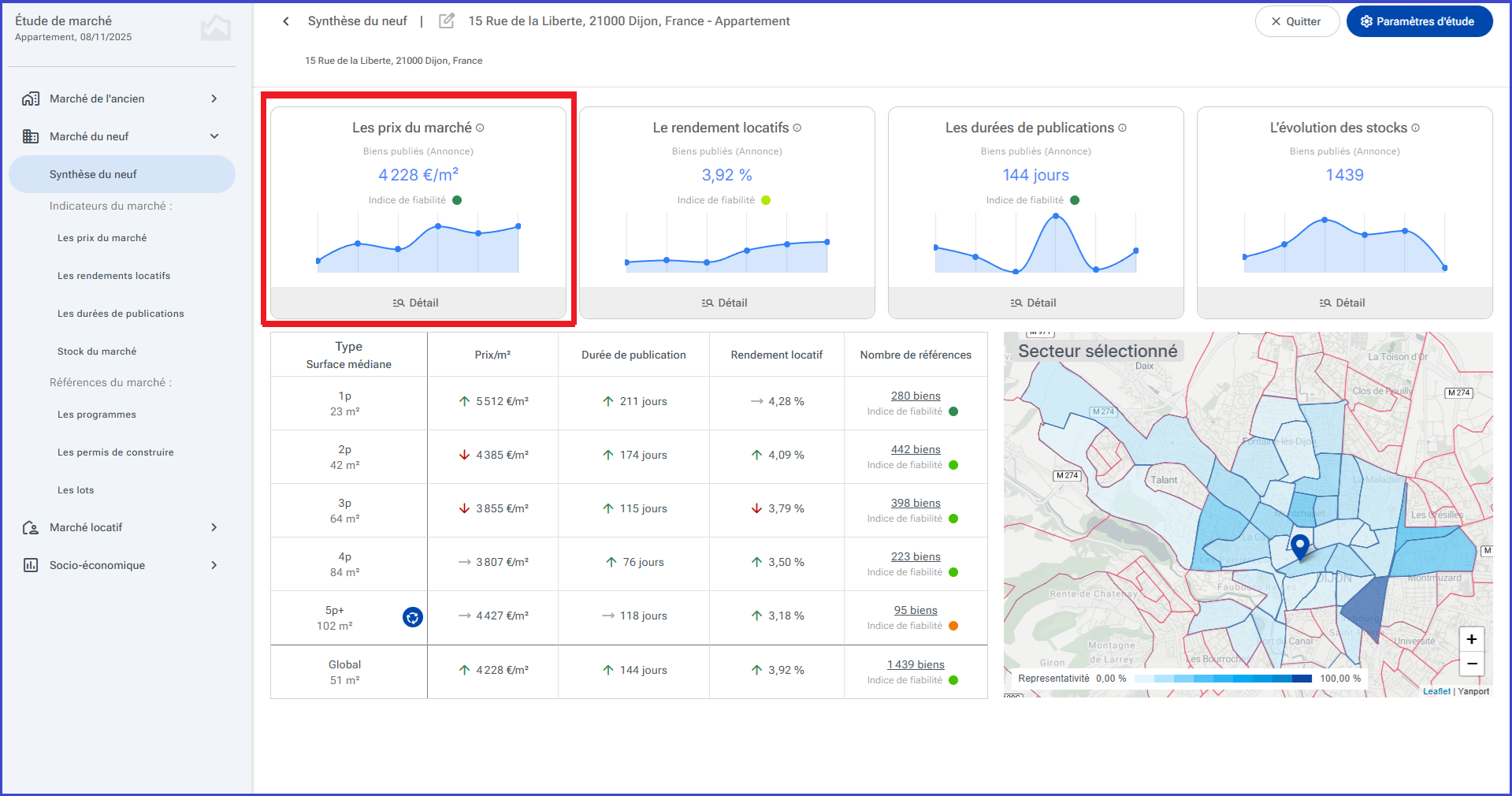Viewport: 1512px width, 796px height.
Task: Expand the Socio-économique menu
Action: pos(214,565)
